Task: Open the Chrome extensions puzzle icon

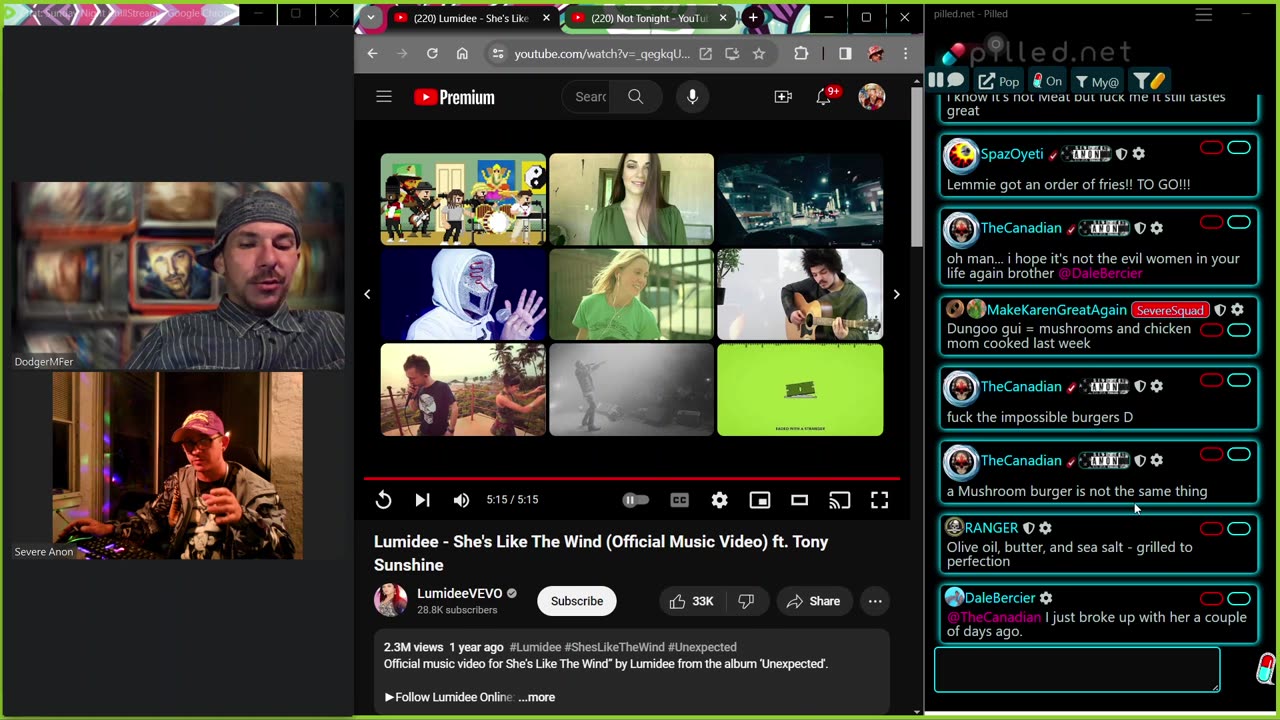Action: 801,54
